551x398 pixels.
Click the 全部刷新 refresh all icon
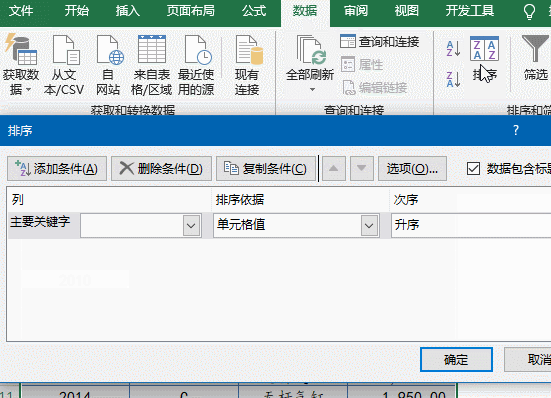[x=311, y=50]
